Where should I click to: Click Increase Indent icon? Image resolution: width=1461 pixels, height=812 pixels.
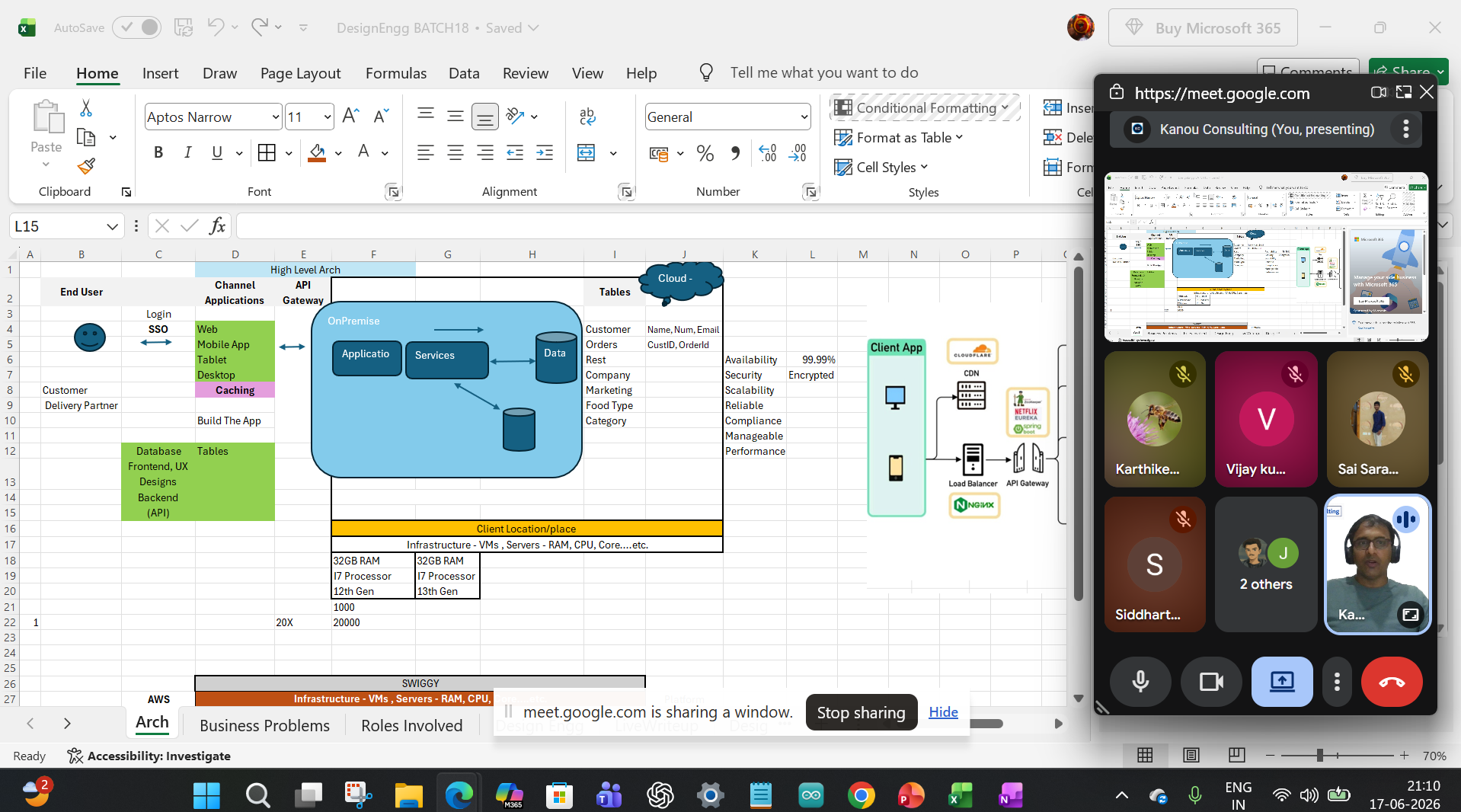(x=545, y=153)
